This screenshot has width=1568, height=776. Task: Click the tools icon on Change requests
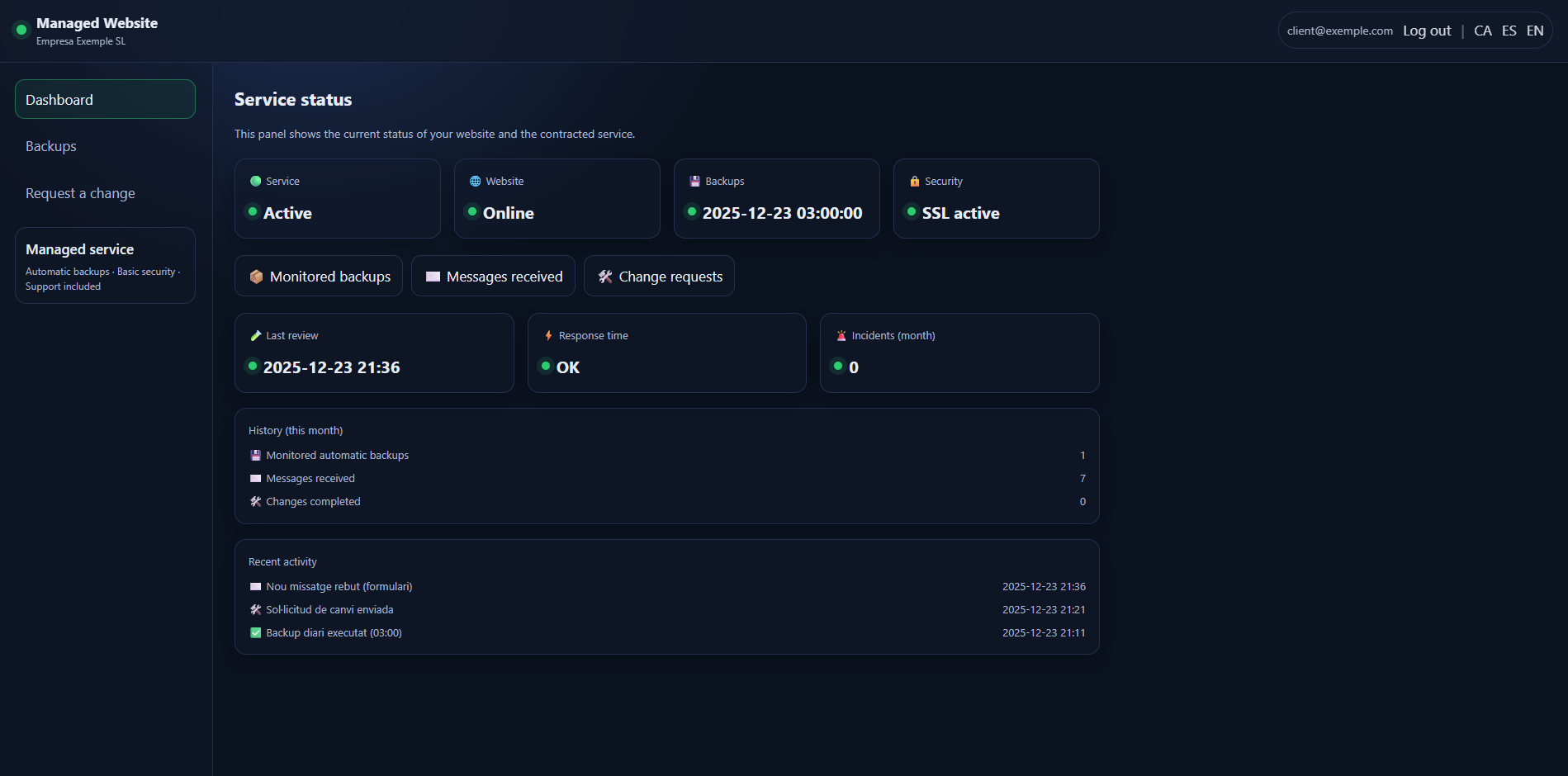coord(605,277)
